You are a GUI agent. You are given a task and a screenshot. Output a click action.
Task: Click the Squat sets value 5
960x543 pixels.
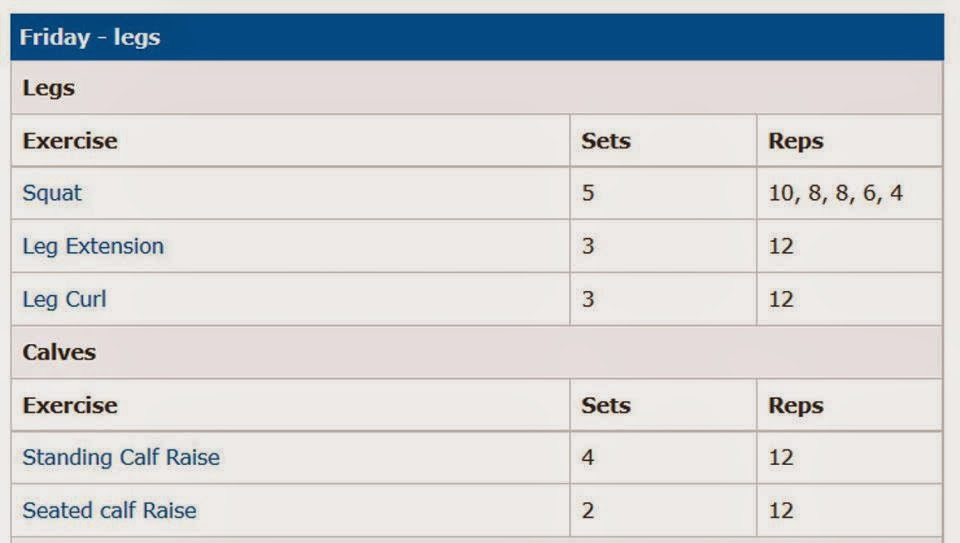click(x=588, y=193)
